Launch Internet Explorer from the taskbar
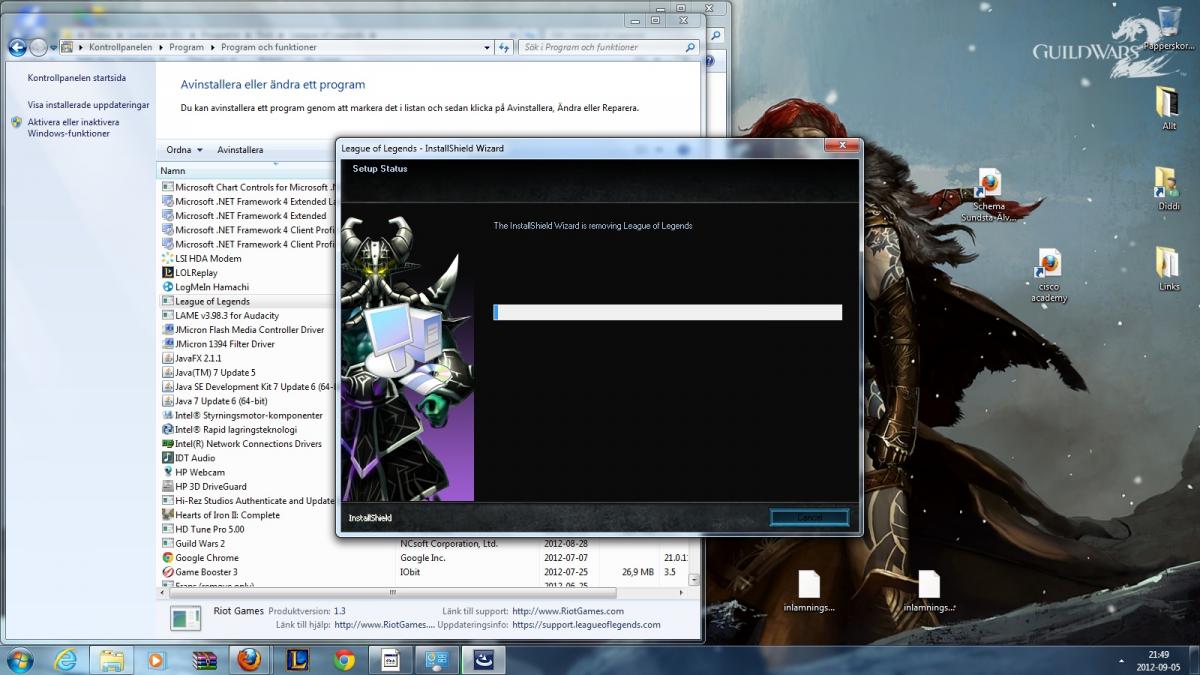The image size is (1200, 675). tap(67, 660)
